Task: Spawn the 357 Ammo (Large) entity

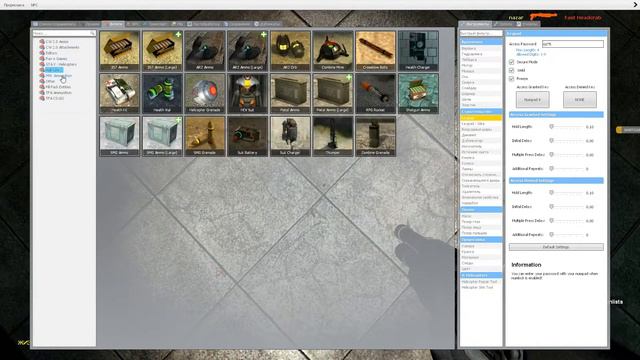Action: coord(162,51)
